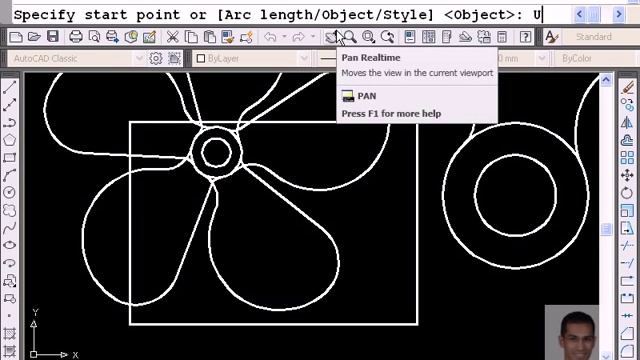Select the Arc draw tool

click(x=9, y=175)
